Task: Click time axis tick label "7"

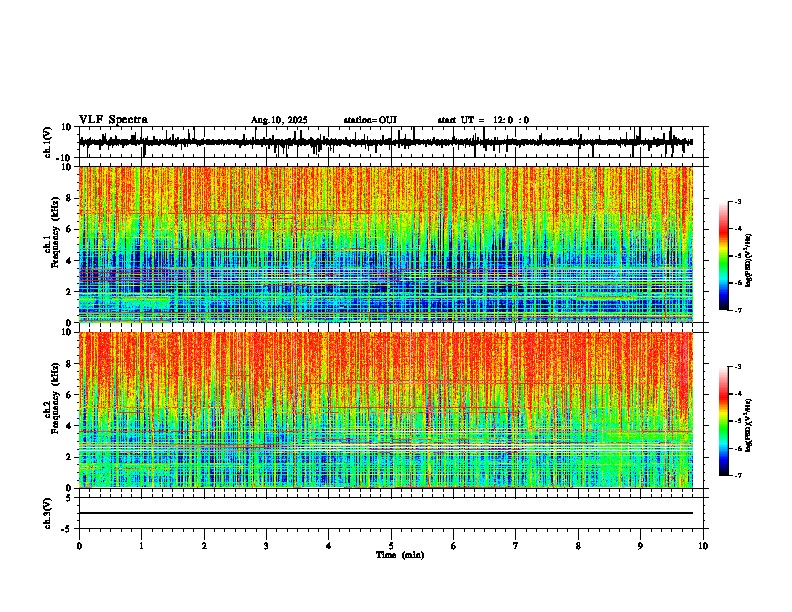Action: 516,546
